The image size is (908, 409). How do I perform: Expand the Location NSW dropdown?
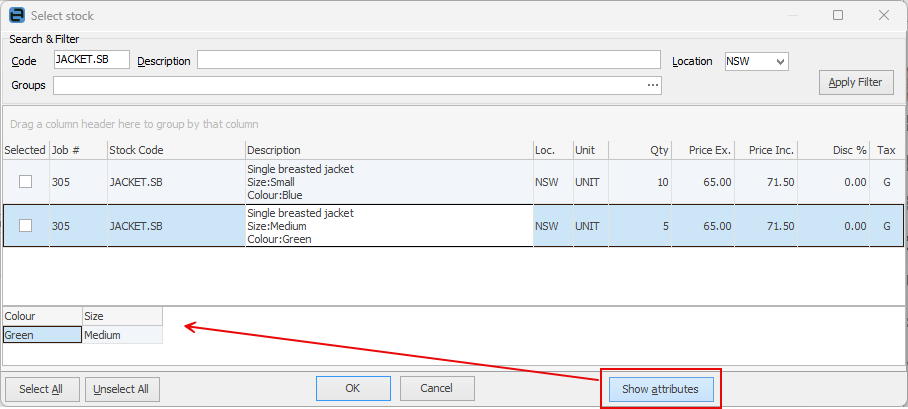pos(781,61)
